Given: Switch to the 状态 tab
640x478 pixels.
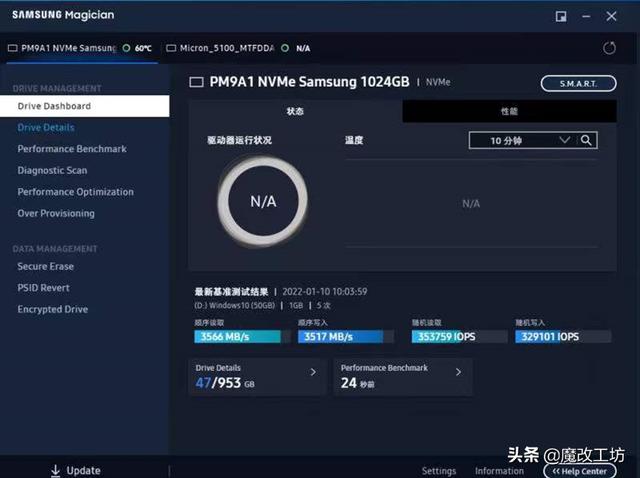Looking at the screenshot, I should click(295, 111).
